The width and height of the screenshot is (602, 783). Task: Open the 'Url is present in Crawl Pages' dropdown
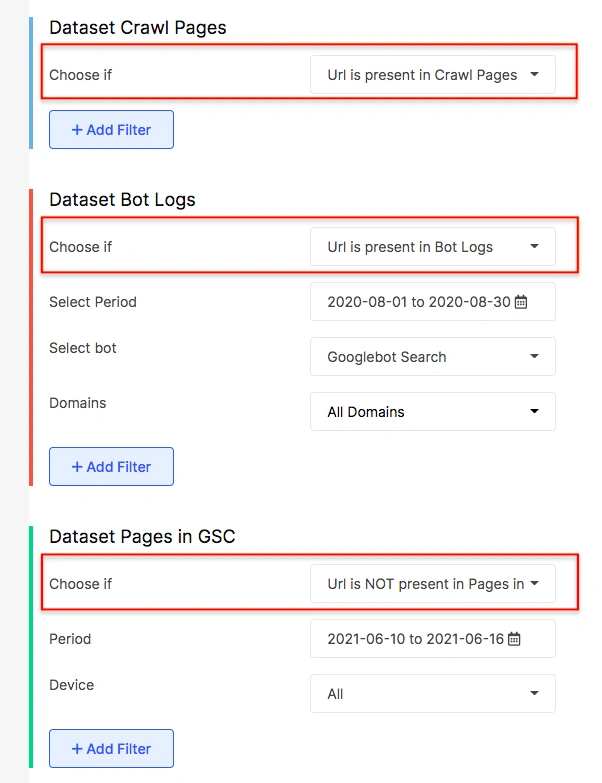click(432, 75)
